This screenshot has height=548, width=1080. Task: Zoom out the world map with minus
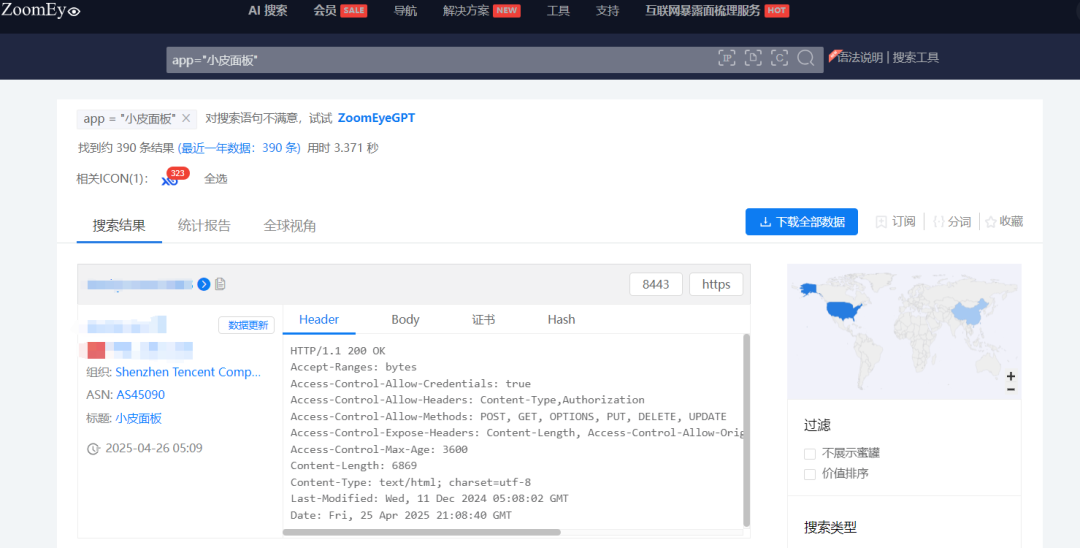tap(1010, 390)
